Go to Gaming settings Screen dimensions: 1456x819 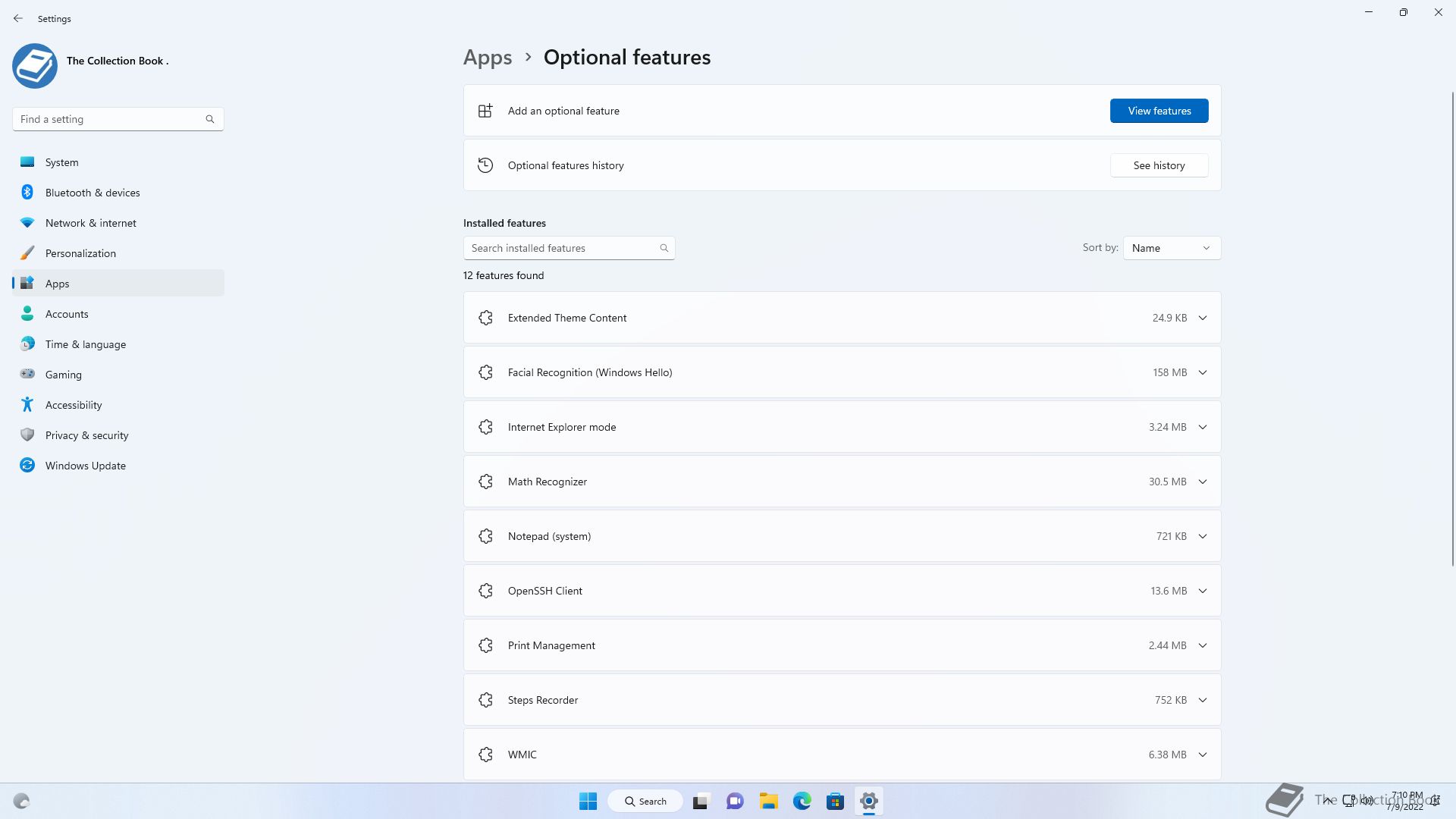(118, 375)
